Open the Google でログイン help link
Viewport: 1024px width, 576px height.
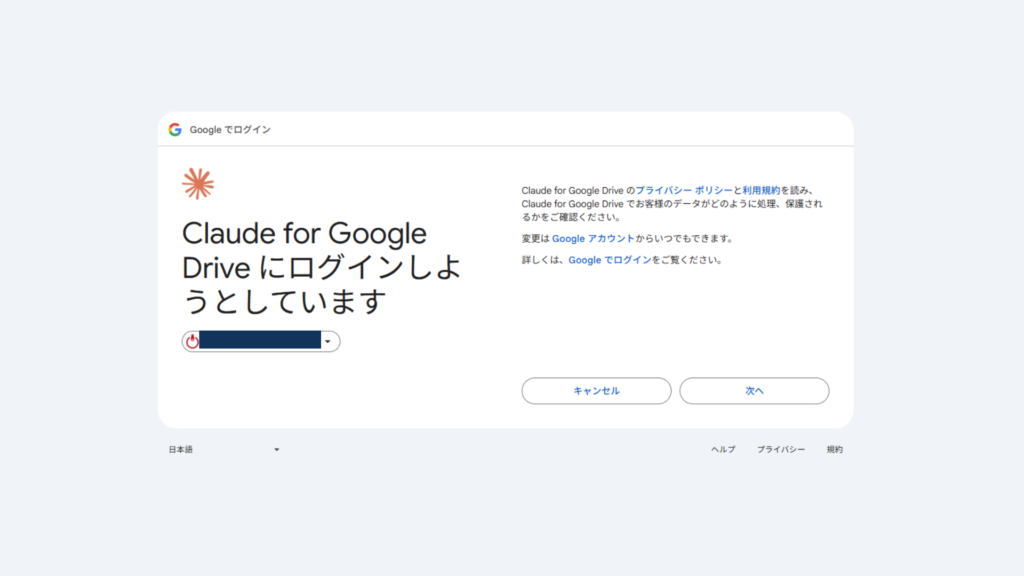point(610,260)
